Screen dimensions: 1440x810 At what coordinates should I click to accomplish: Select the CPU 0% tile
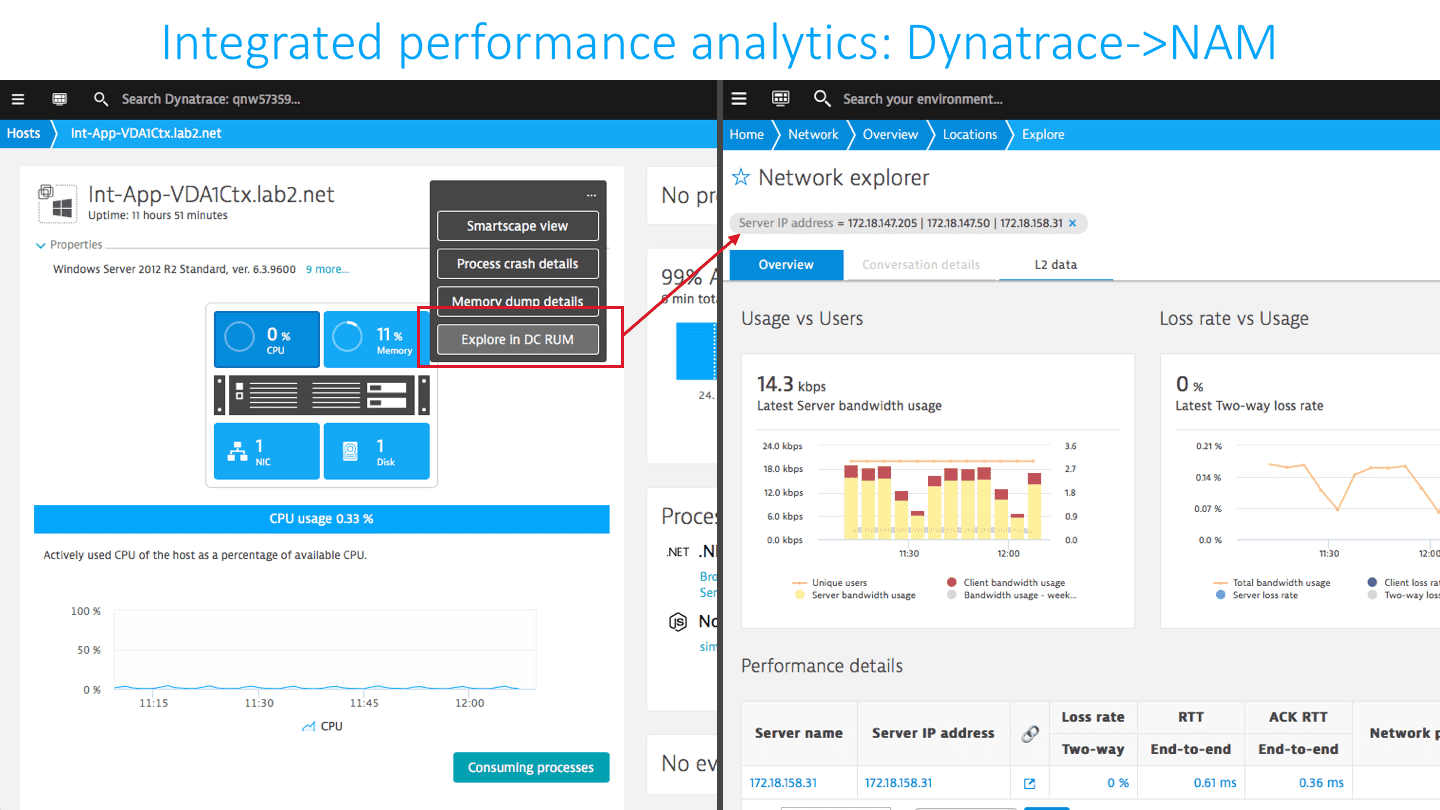[x=267, y=339]
